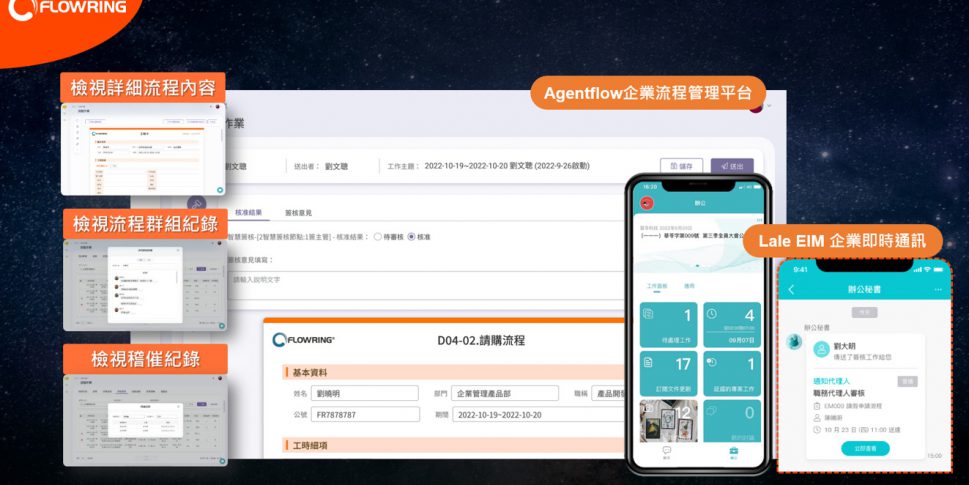Tap the icon on the 延遲的專案工作 tile
Viewport: 969px width, 485px height.
pos(712,362)
